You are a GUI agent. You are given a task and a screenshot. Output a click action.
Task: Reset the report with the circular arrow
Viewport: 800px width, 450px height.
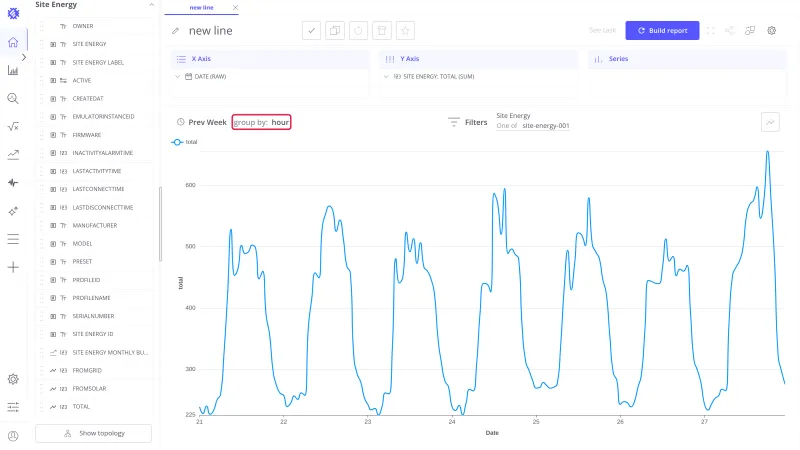coord(358,31)
